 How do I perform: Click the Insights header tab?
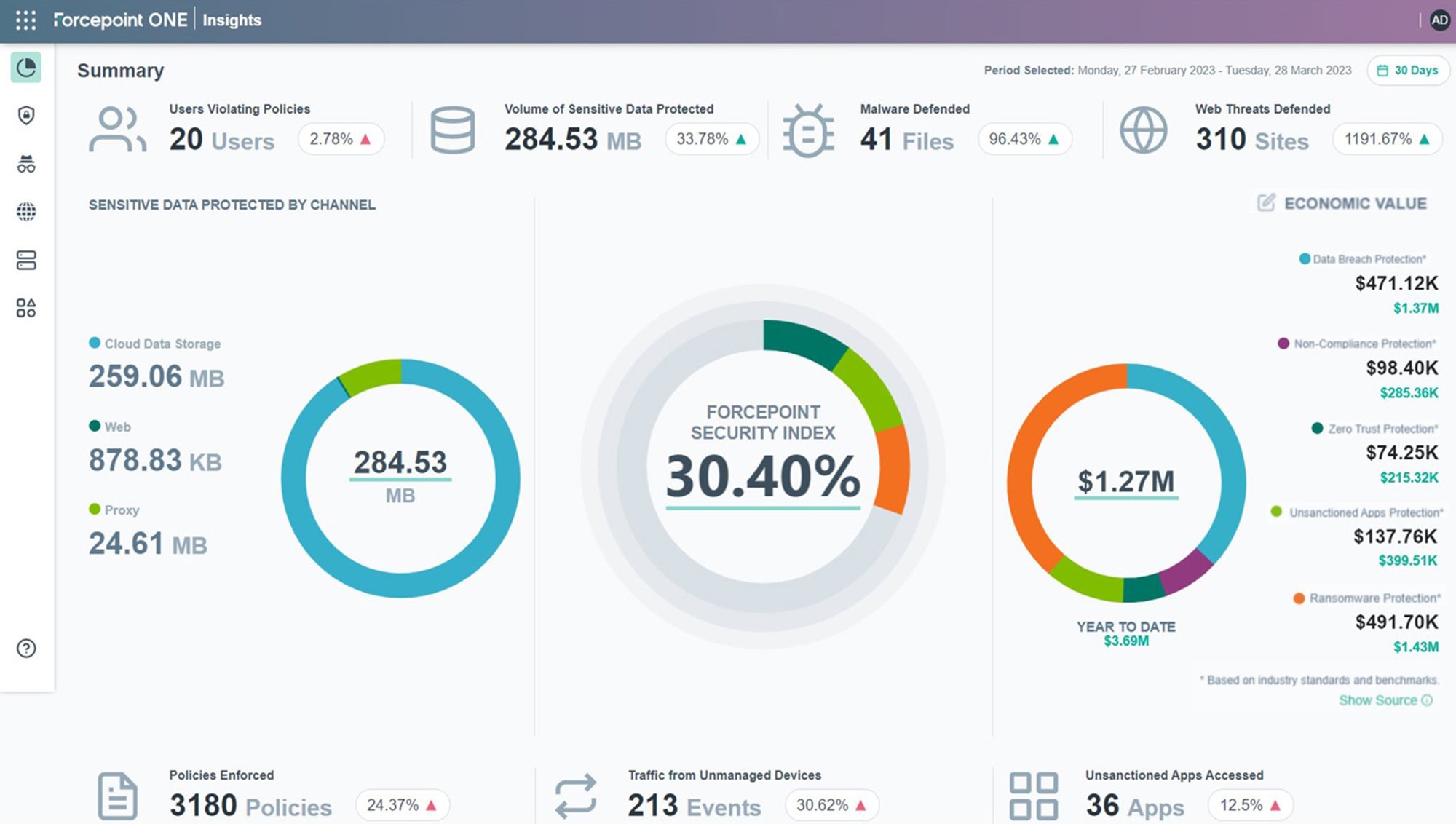[x=232, y=20]
